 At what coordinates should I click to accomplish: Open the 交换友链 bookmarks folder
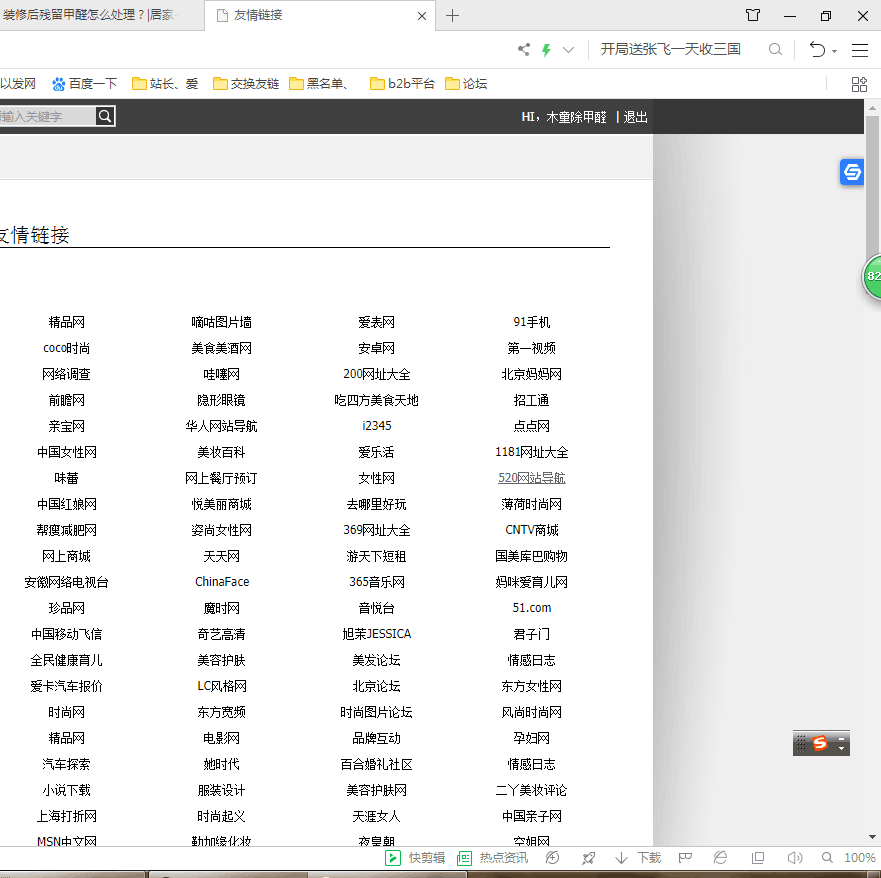[x=246, y=84]
